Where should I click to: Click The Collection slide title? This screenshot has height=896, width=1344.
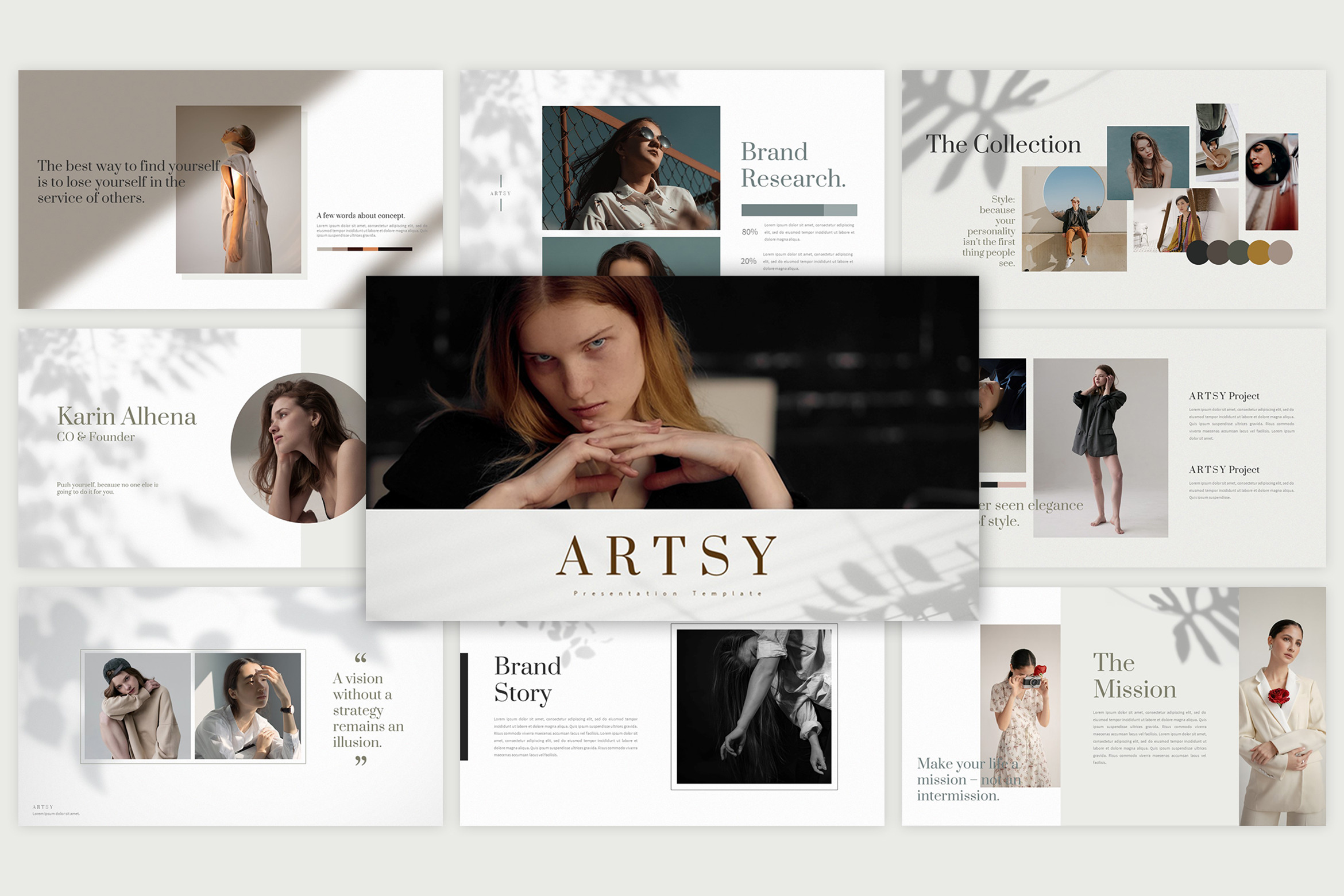(x=1003, y=144)
